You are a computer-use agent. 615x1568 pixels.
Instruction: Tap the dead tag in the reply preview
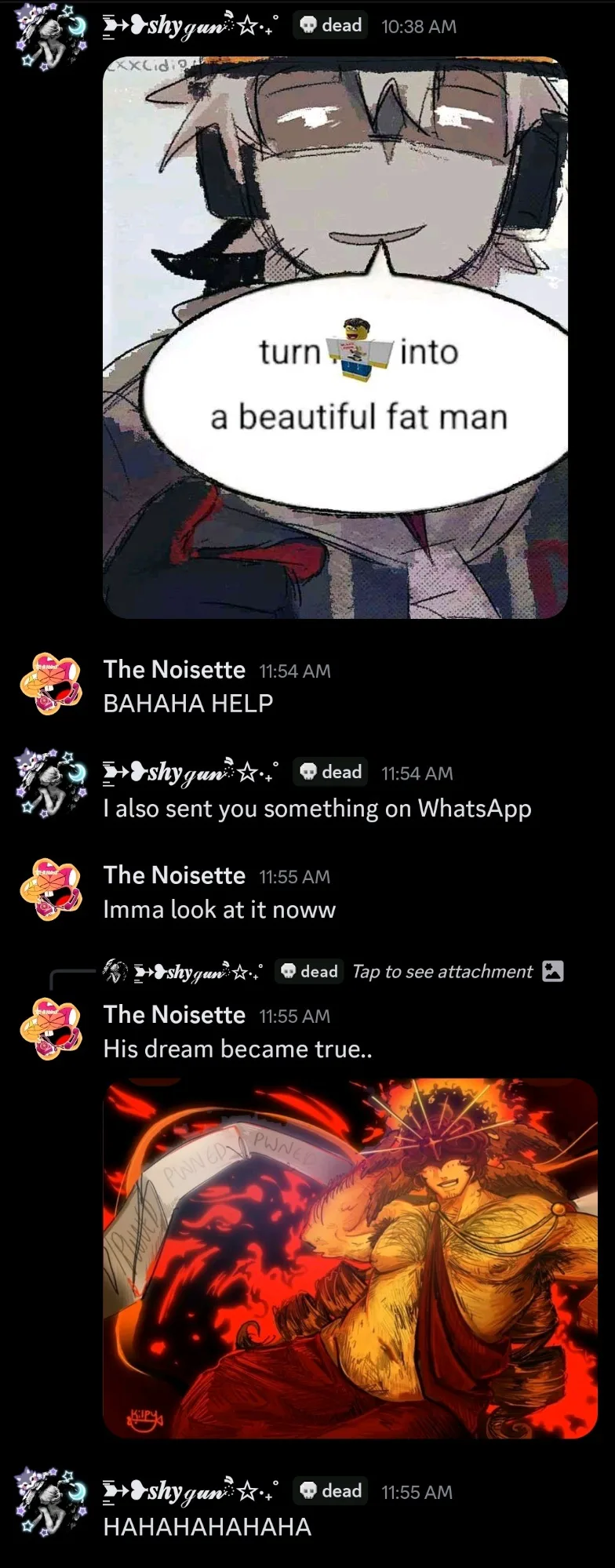coord(308,971)
